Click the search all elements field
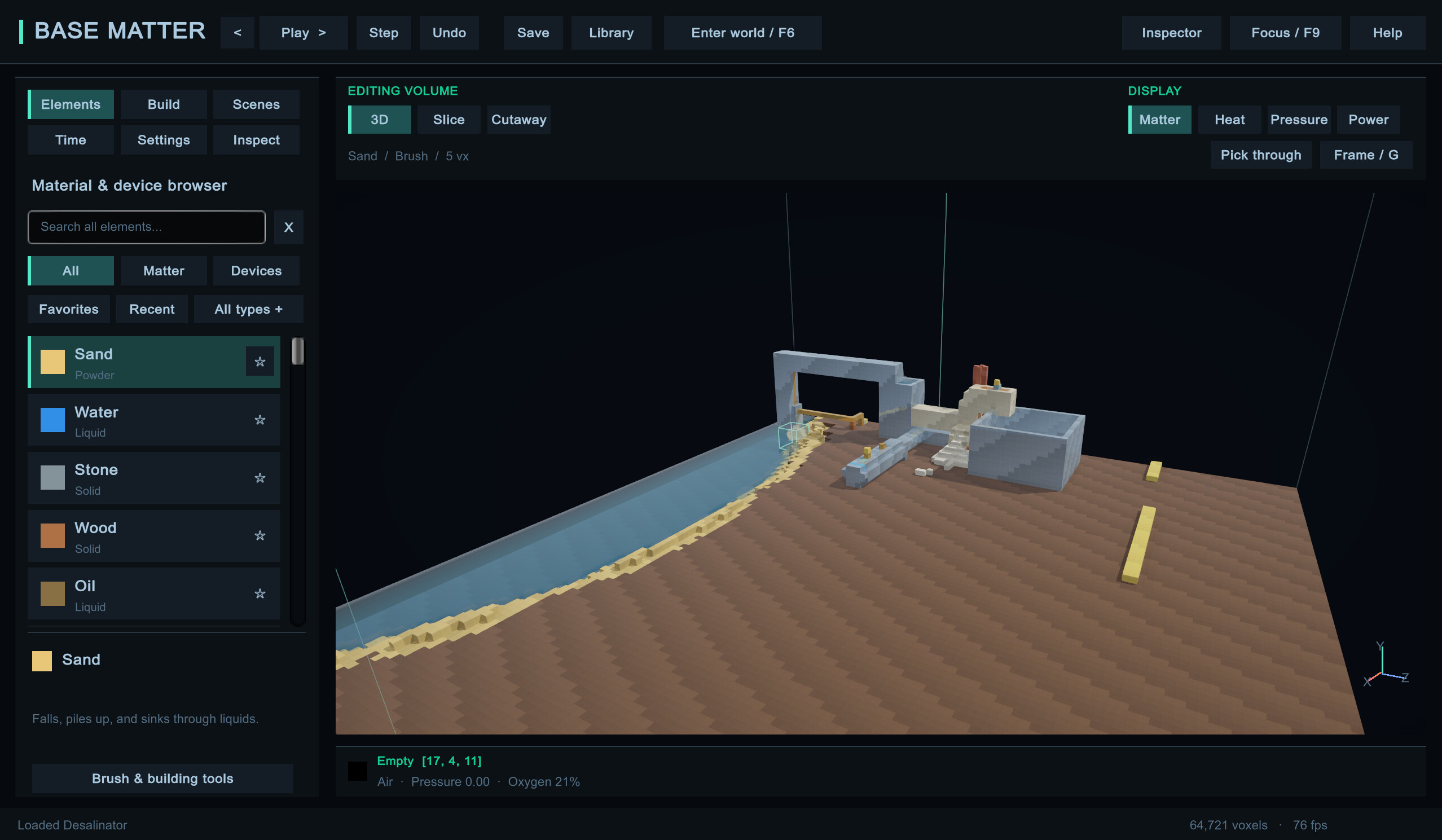1442x840 pixels. (147, 227)
